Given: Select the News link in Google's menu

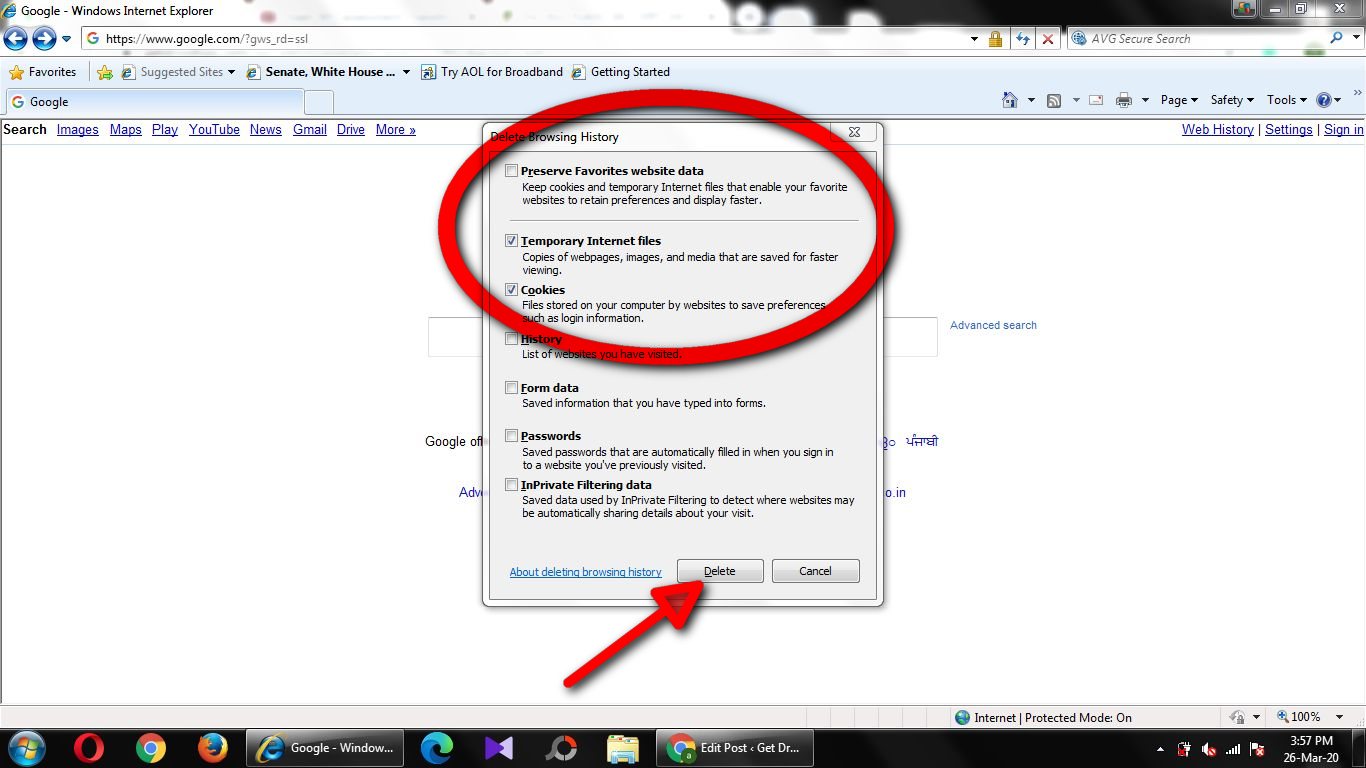Looking at the screenshot, I should pyautogui.click(x=265, y=129).
